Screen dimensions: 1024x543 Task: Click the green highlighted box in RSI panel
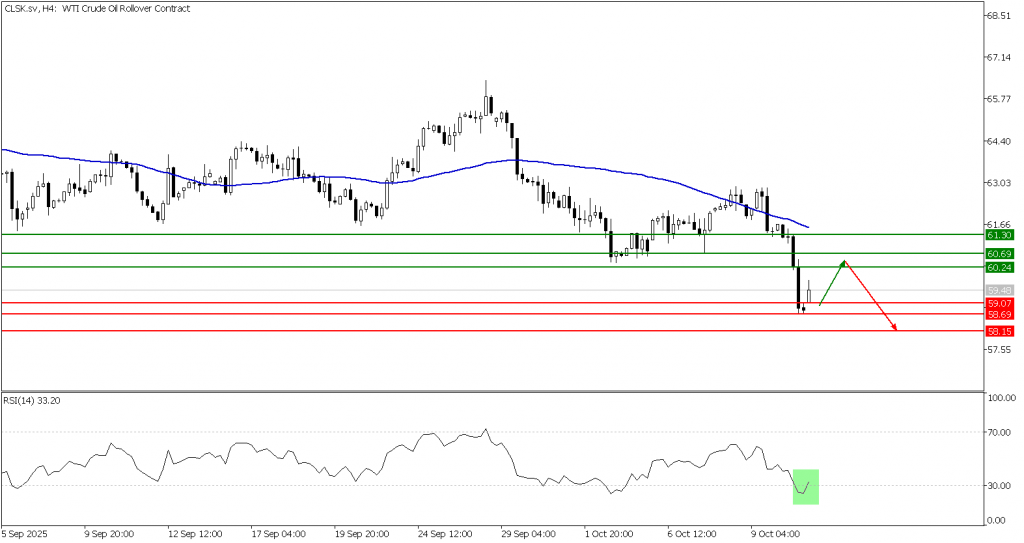pyautogui.click(x=806, y=486)
